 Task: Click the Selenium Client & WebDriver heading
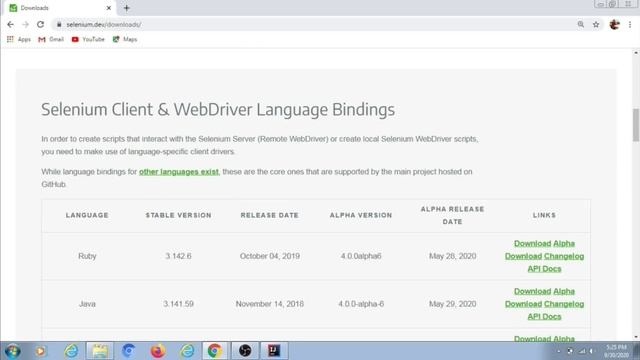(218, 110)
